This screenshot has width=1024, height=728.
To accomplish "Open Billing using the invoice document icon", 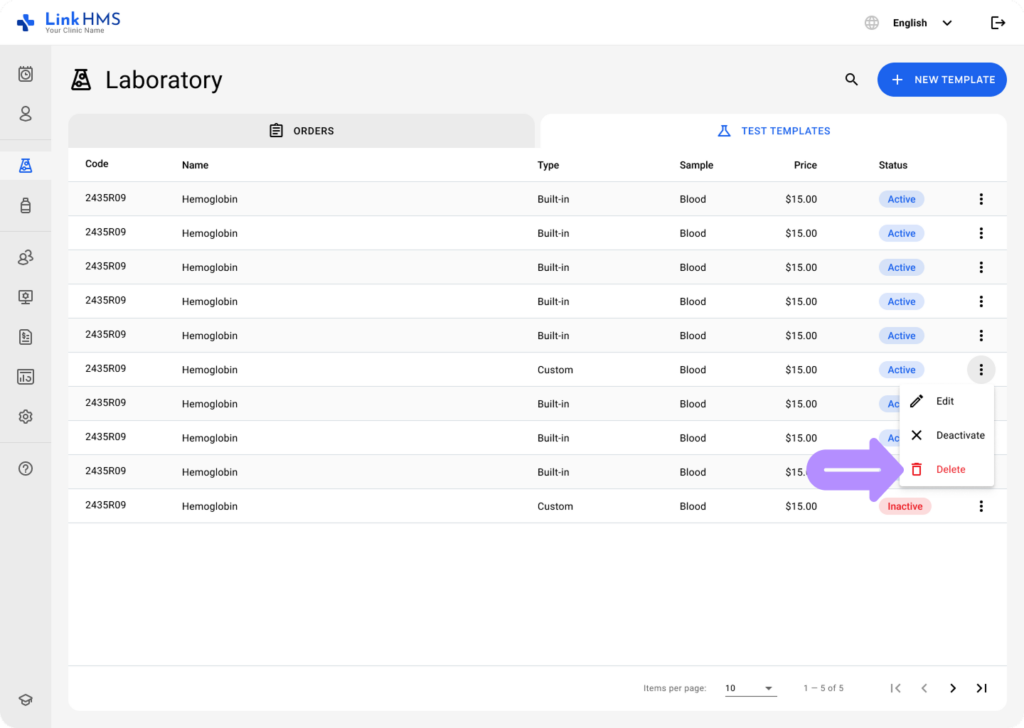I will [25, 337].
